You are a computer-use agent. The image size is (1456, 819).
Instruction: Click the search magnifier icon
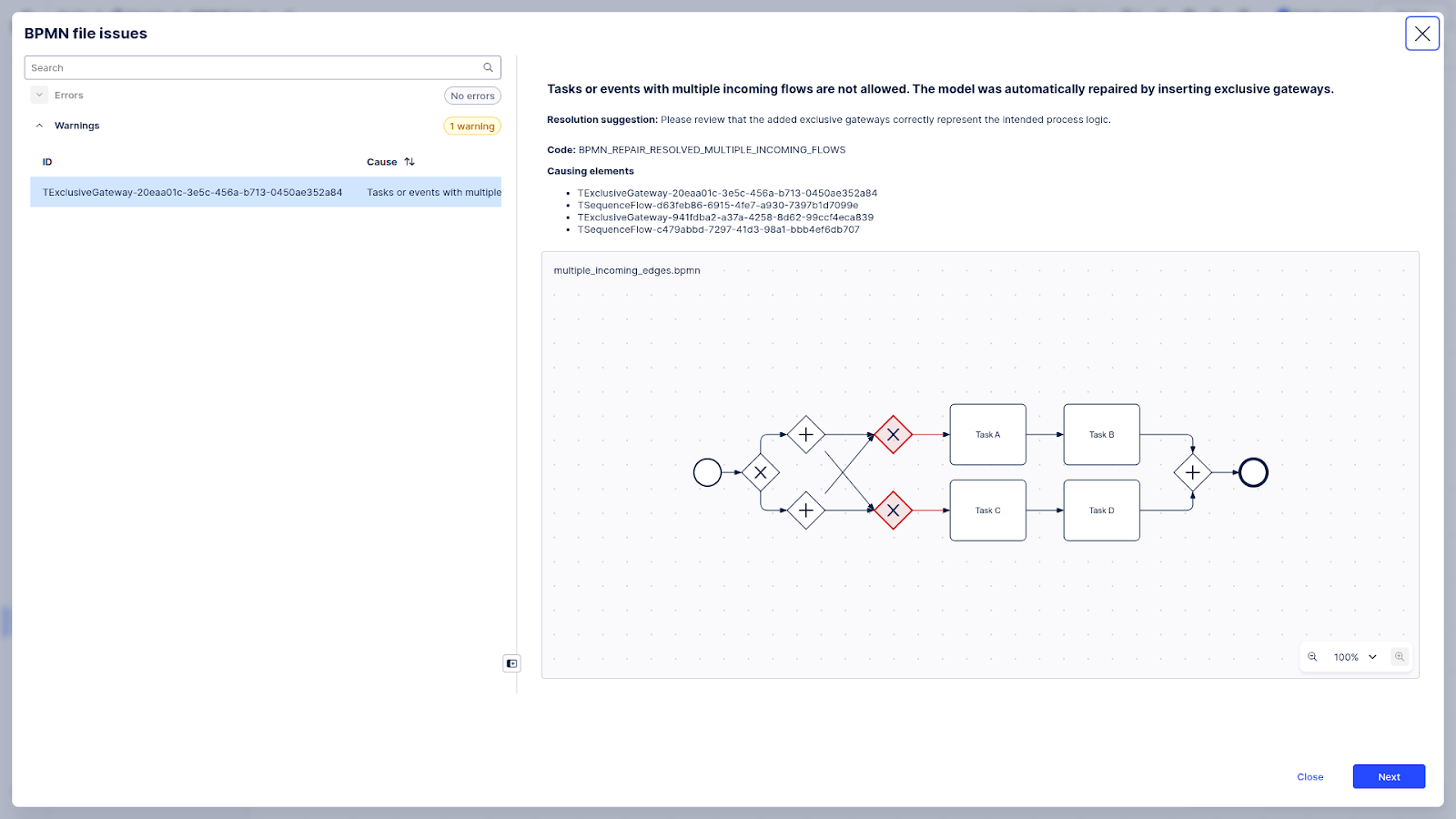(x=488, y=67)
